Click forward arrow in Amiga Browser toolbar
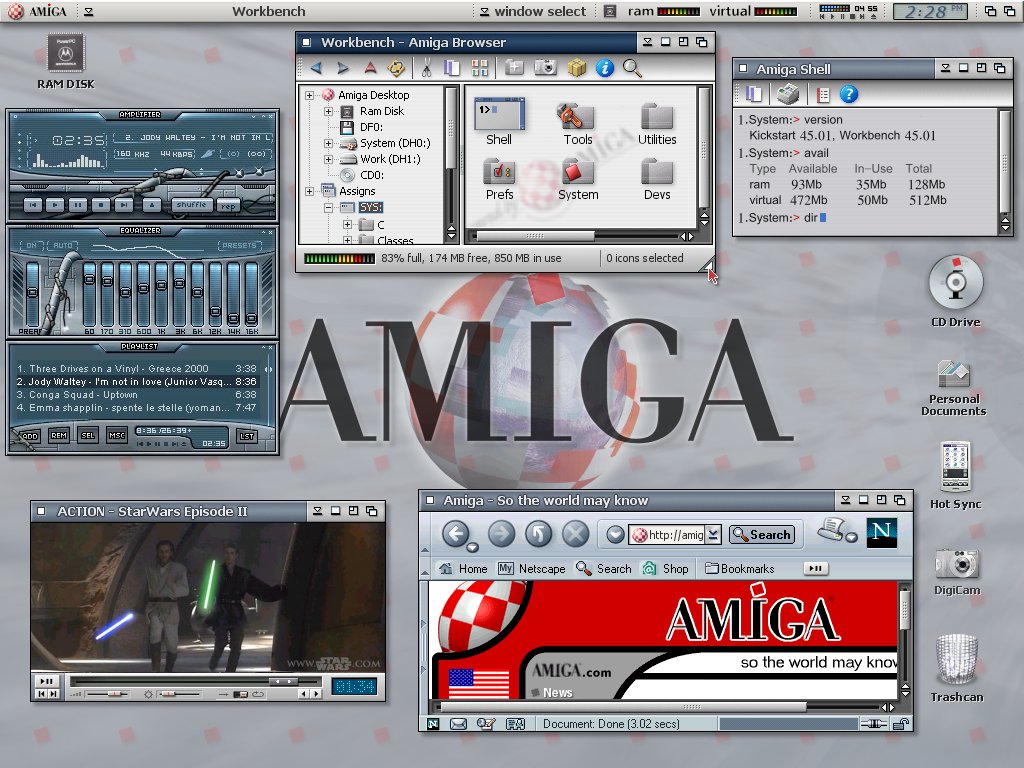The height and width of the screenshot is (768, 1024). click(343, 68)
